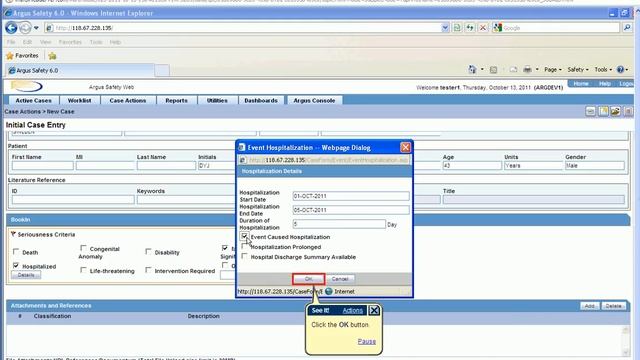Open the Page dropdown menu
The height and width of the screenshot is (360, 640).
(x=553, y=70)
